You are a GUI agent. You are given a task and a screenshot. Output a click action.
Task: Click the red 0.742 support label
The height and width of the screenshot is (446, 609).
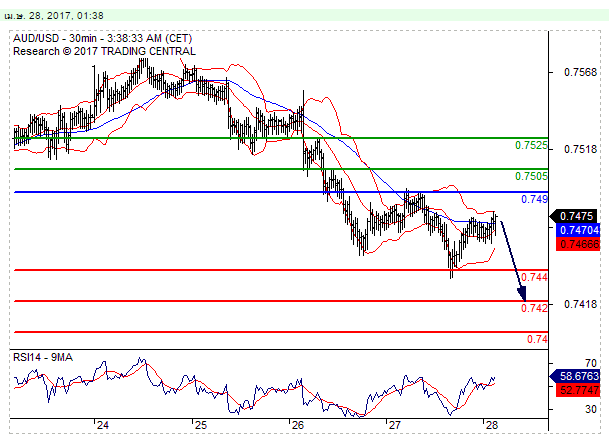coord(534,308)
